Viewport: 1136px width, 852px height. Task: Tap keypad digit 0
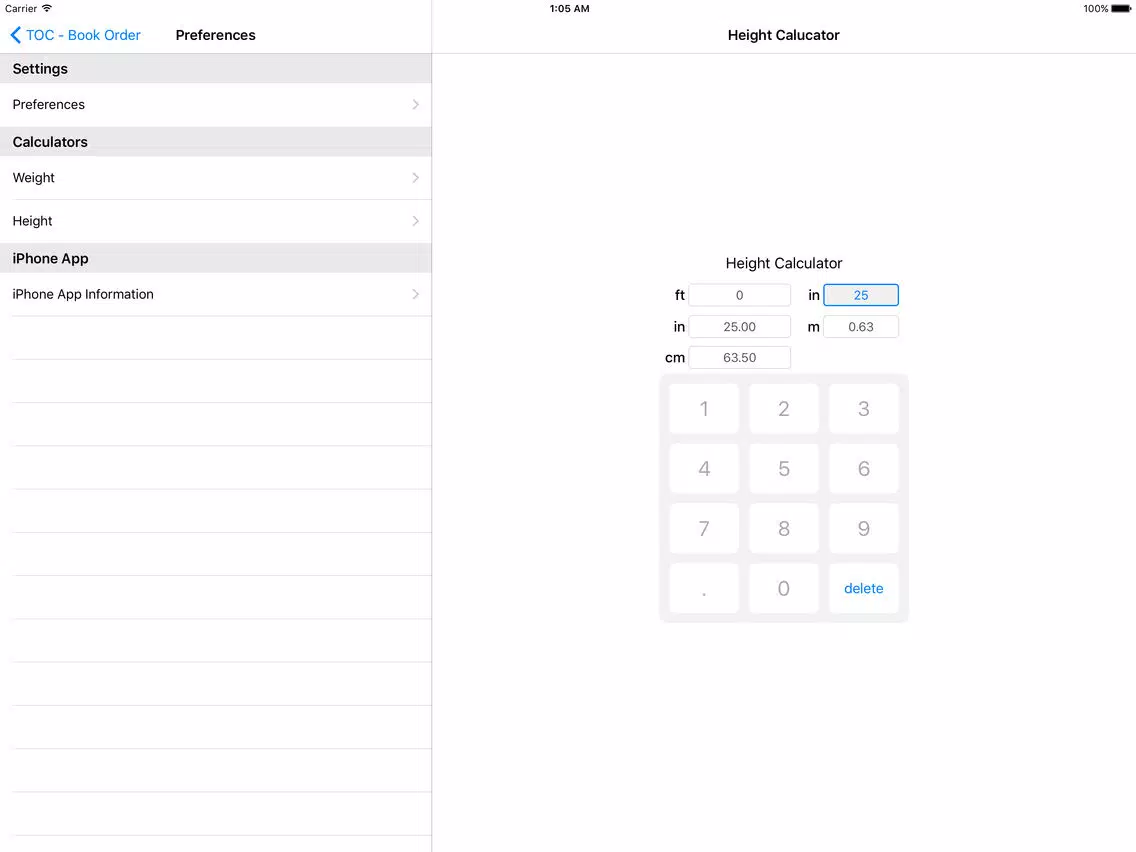[x=783, y=588]
